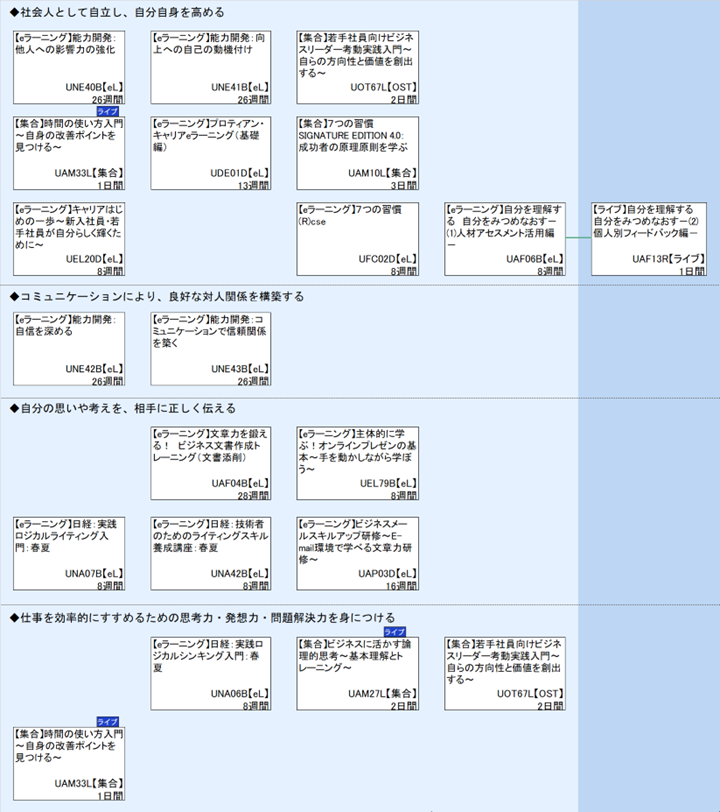720x812 pixels.
Task: Open UAP03D ビジネスメールスキルアップ研修 course
Action: (x=357, y=554)
